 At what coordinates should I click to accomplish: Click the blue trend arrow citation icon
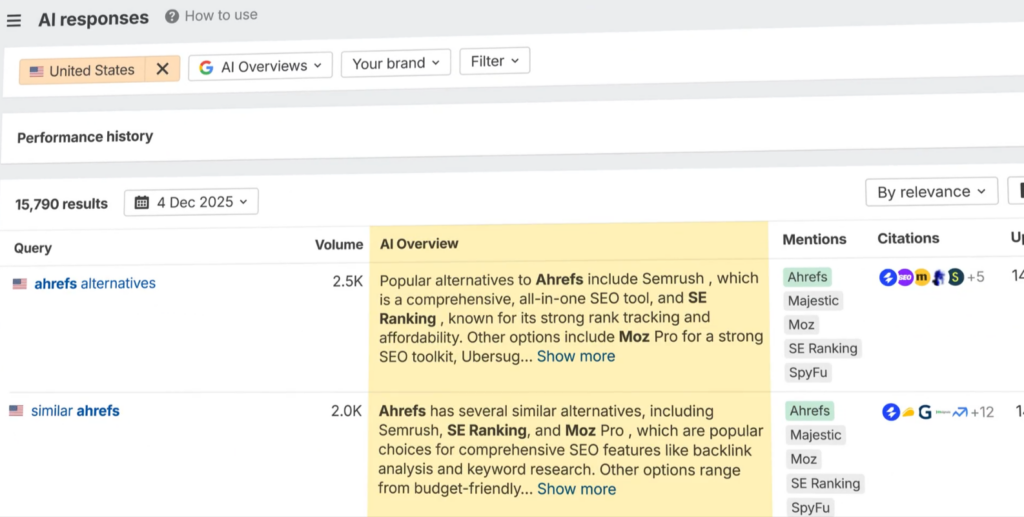click(960, 412)
